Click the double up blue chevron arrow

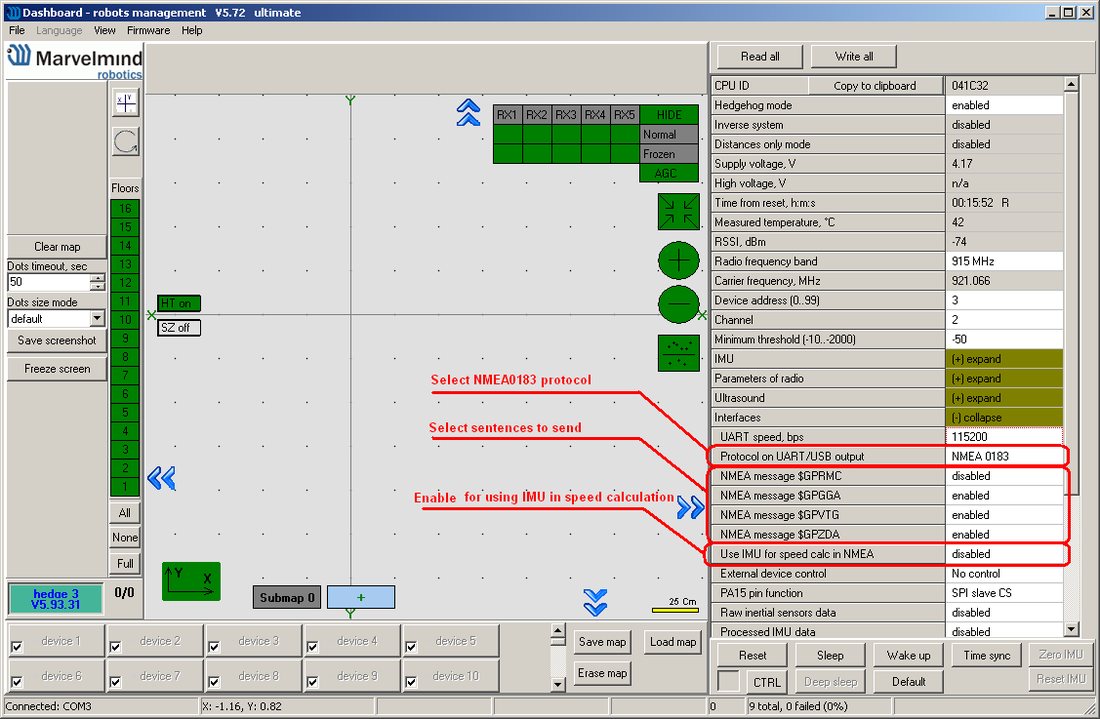click(x=468, y=112)
